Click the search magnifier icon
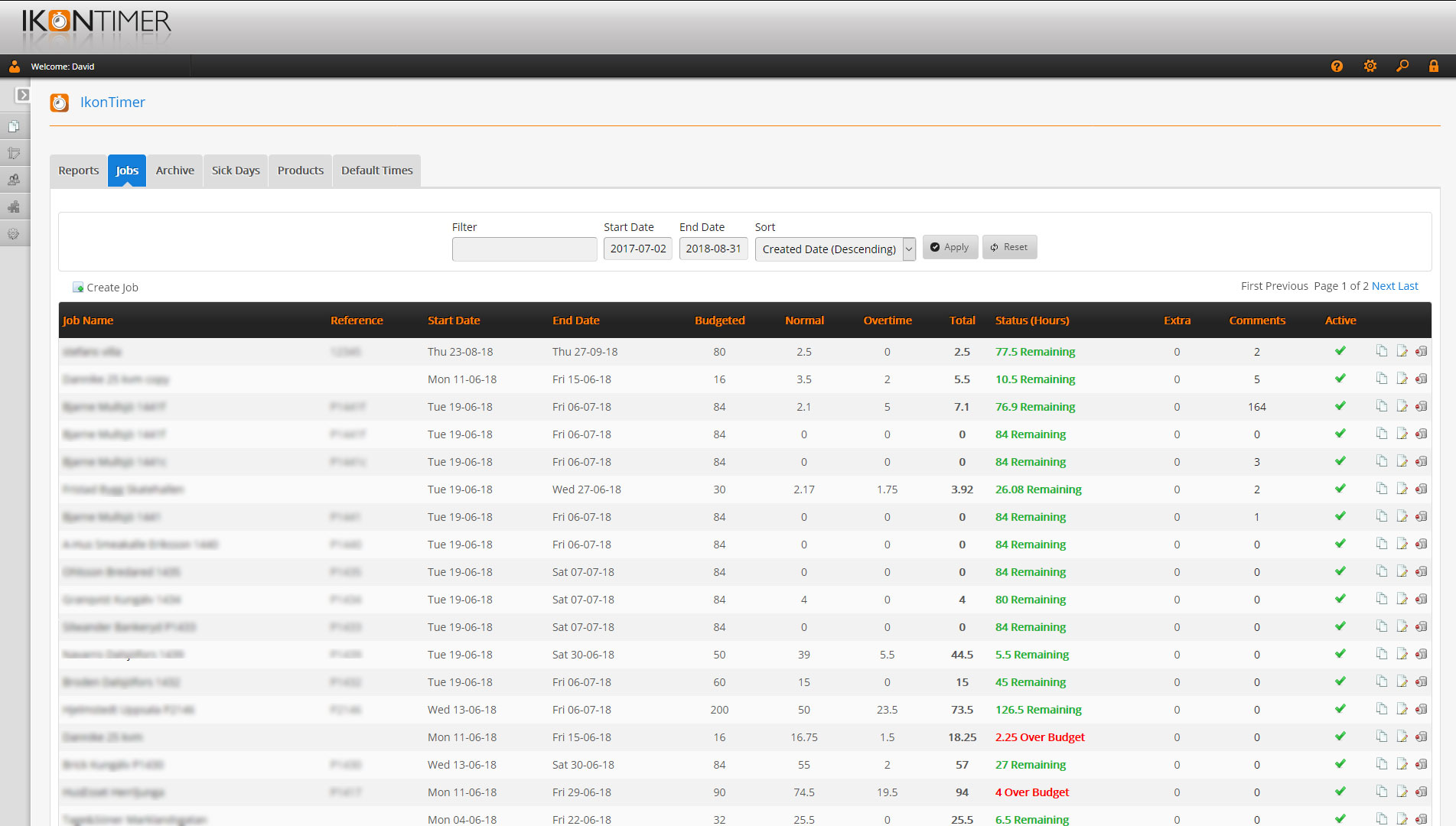1456x826 pixels. pyautogui.click(x=1402, y=67)
